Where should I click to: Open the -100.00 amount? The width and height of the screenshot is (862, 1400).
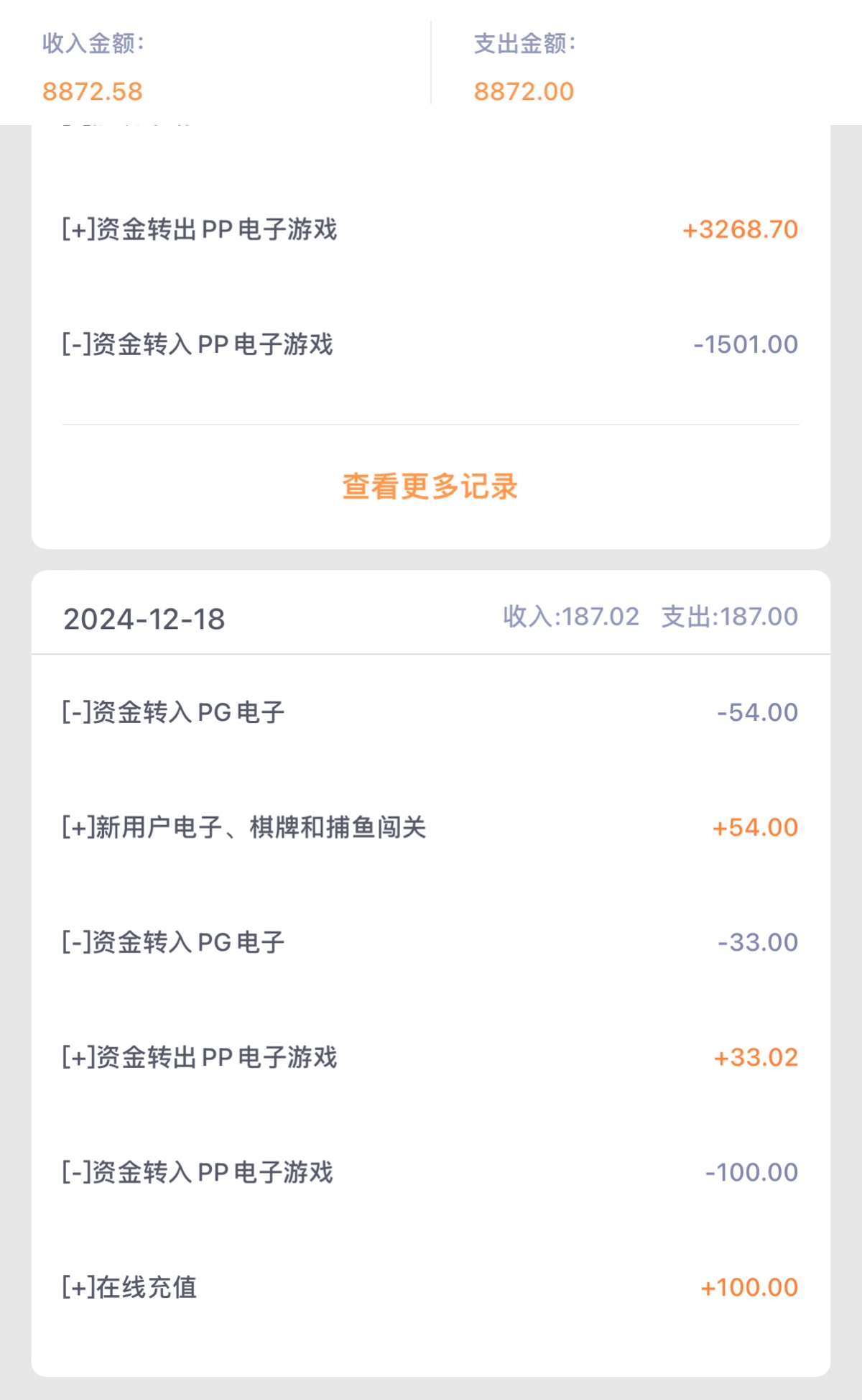click(x=751, y=1172)
